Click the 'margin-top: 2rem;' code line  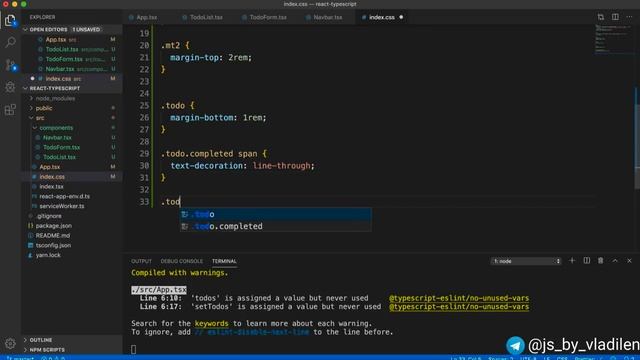[x=211, y=58]
